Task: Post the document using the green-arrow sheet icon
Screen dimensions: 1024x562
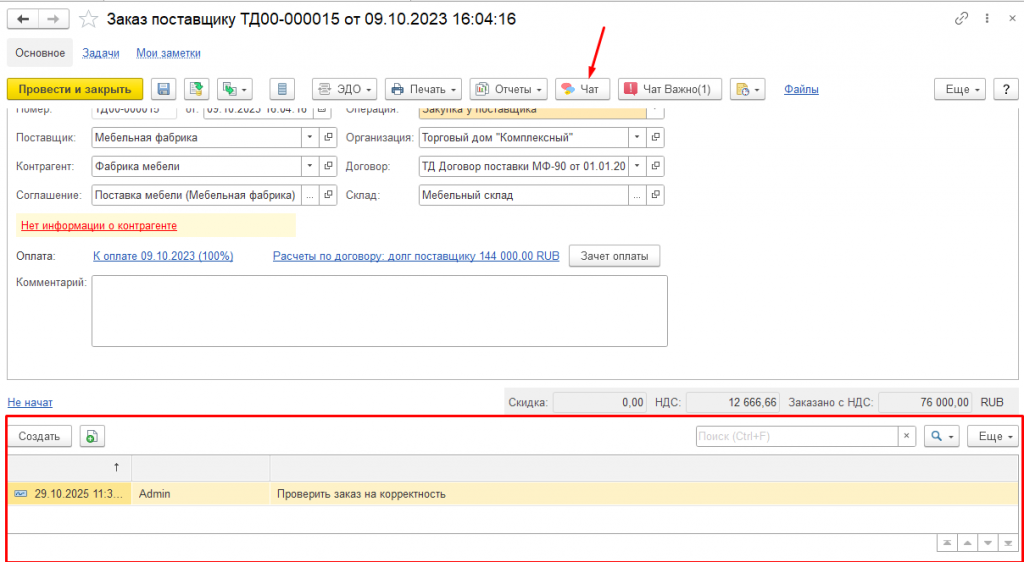Action: pyautogui.click(x=196, y=89)
